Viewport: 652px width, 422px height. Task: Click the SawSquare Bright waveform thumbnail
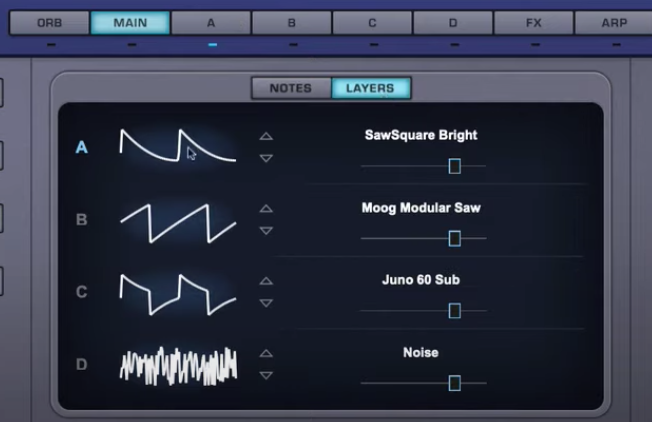click(178, 146)
